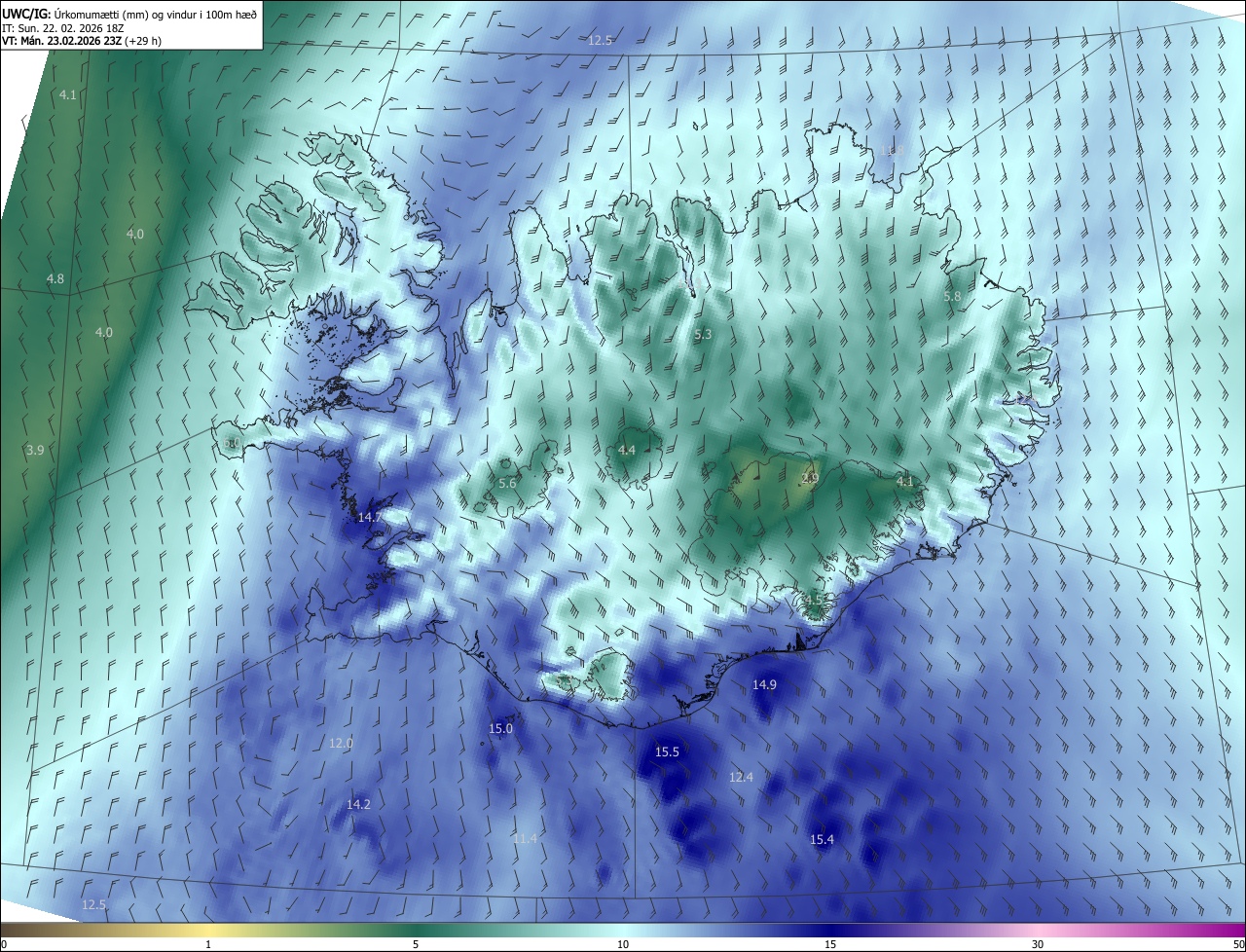Select the colorbar tick label 1
The image size is (1246, 952).
pyautogui.click(x=208, y=944)
